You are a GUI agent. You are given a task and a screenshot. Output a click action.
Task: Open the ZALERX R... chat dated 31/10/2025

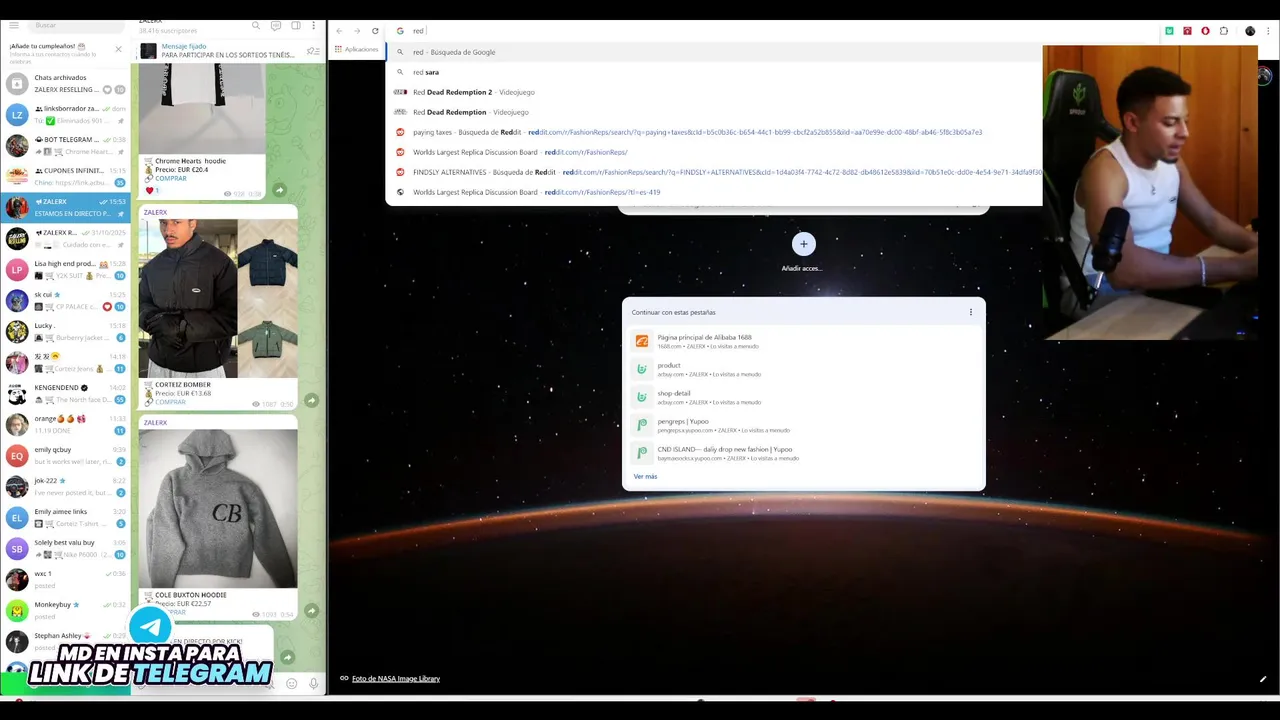point(65,238)
